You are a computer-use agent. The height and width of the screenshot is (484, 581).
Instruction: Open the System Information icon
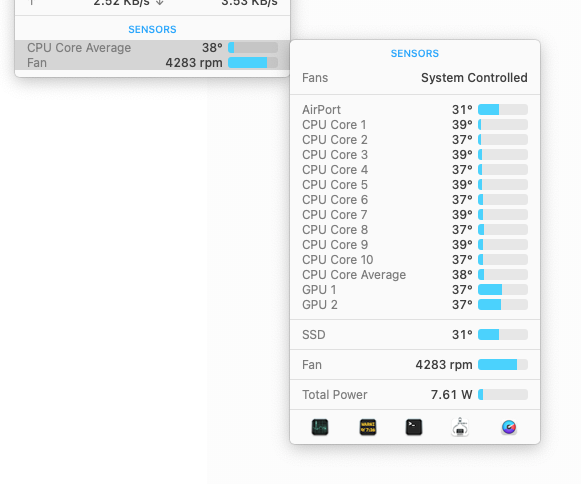coord(460,427)
